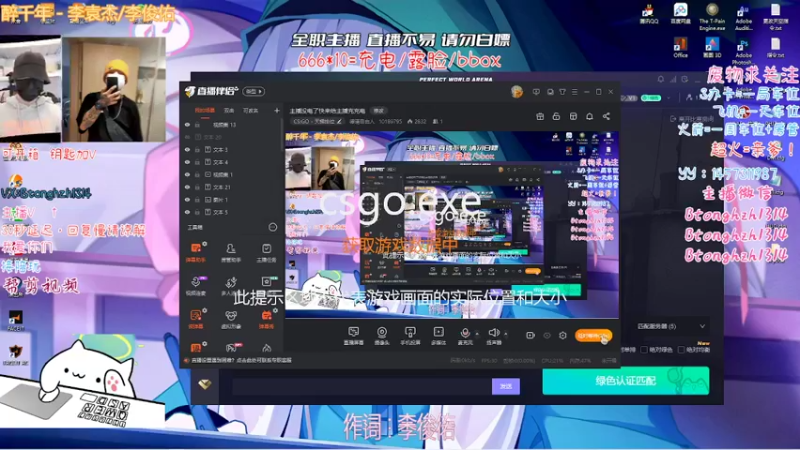This screenshot has width=800, height=450.
Task: Select the 文本 20 source row
Action: 232,137
